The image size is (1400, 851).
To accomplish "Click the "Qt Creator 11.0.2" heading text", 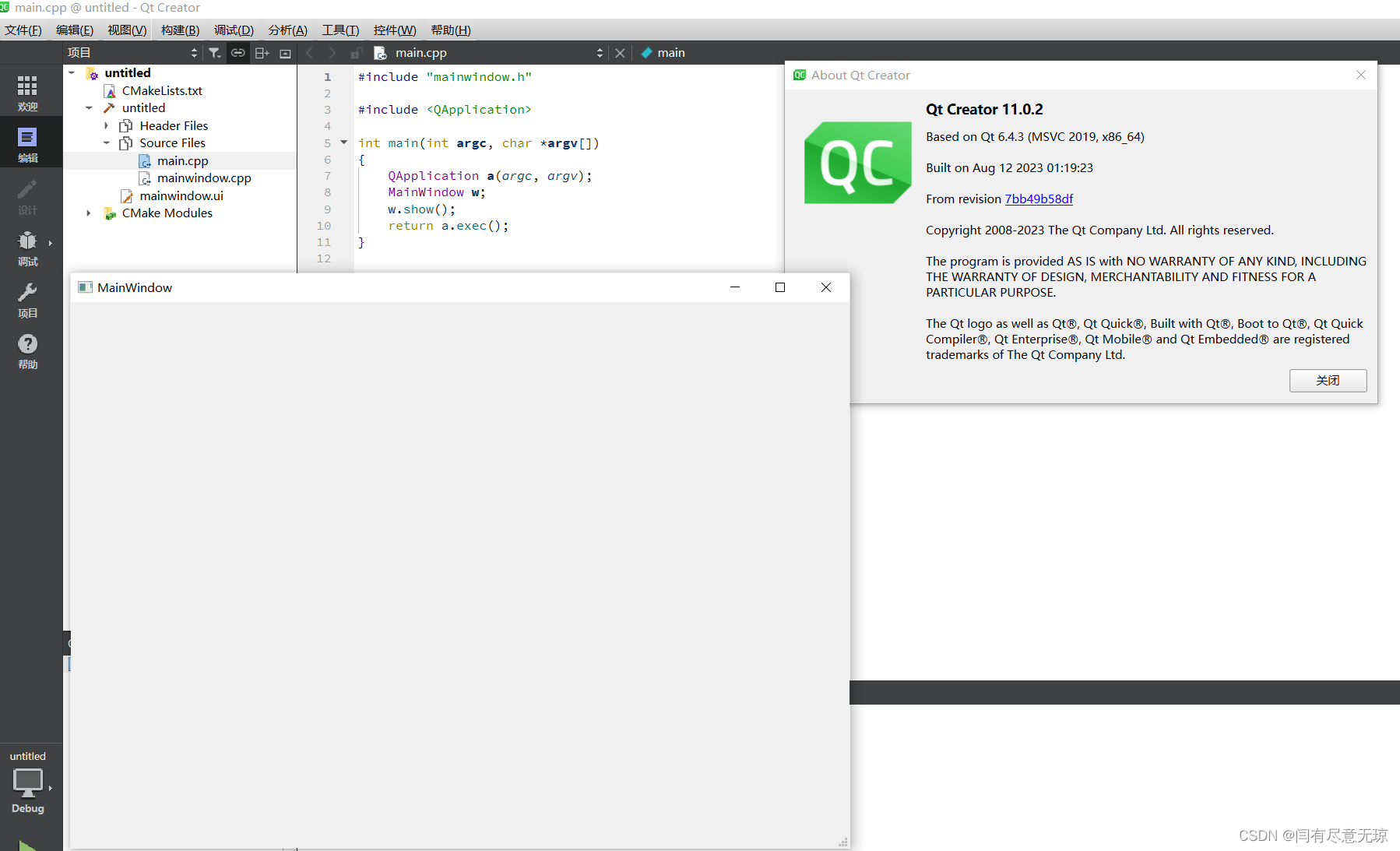I will (x=984, y=110).
